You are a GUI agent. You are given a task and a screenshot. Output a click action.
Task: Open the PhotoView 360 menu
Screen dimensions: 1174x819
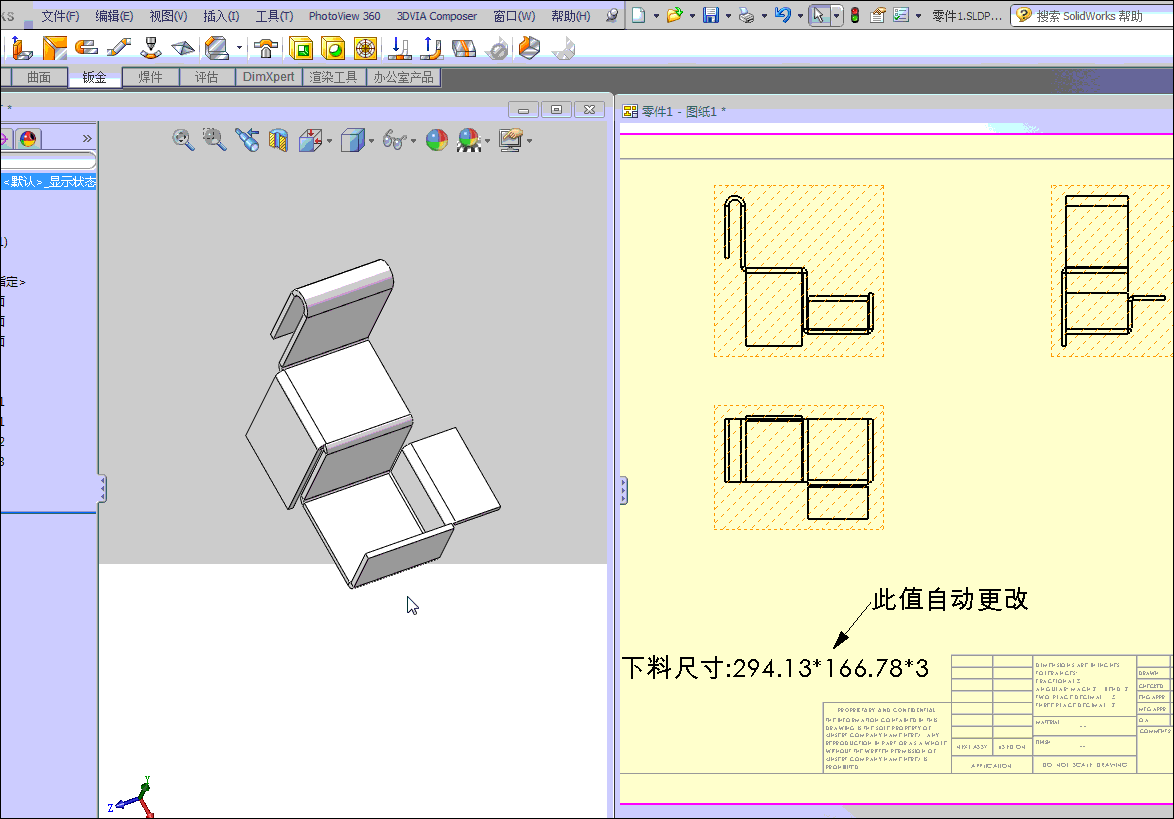344,16
